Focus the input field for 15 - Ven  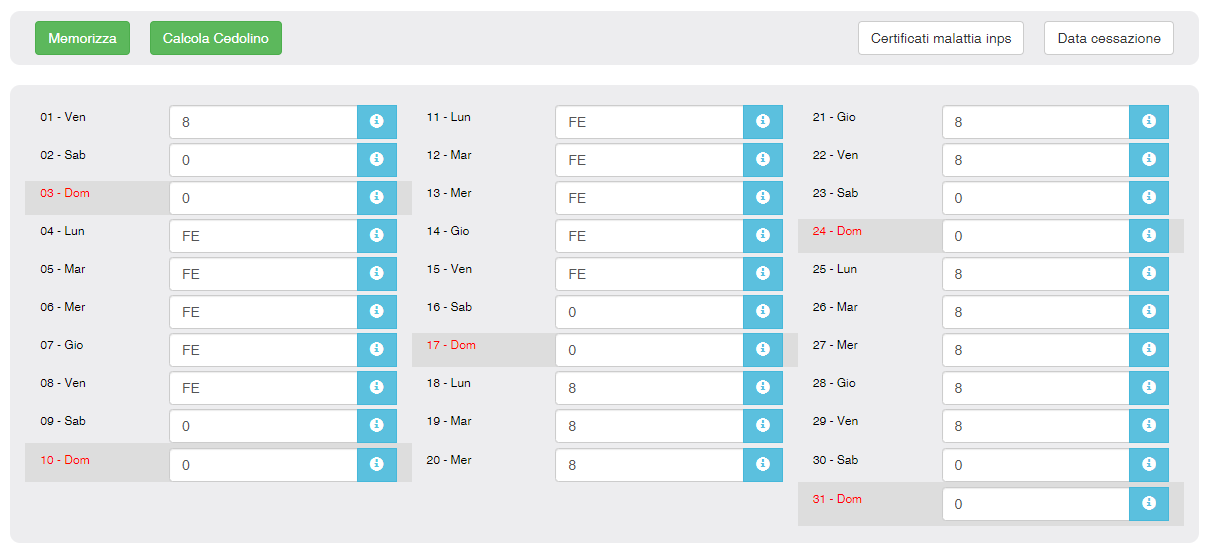[649, 274]
